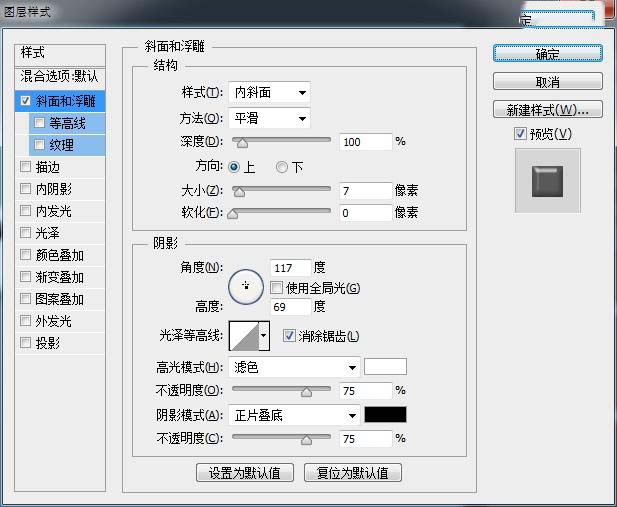Screen dimensions: 617x507
Task: Select the 等高线 sub-item label
Action: pyautogui.click(x=67, y=123)
